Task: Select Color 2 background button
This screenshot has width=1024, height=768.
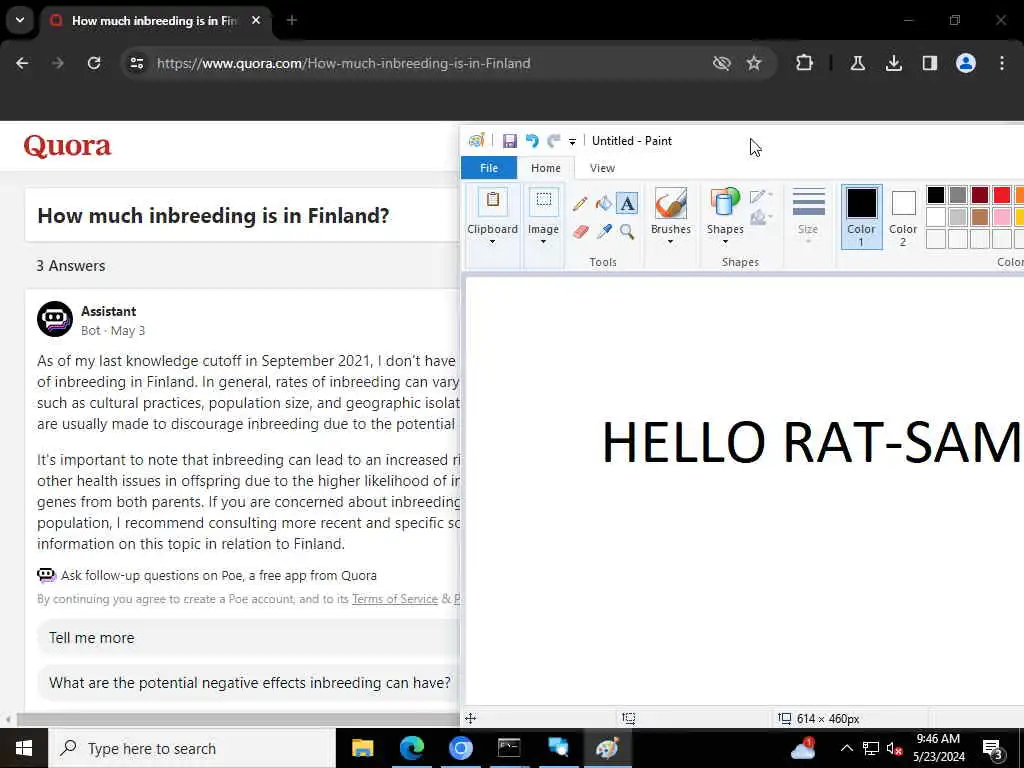Action: (x=903, y=217)
